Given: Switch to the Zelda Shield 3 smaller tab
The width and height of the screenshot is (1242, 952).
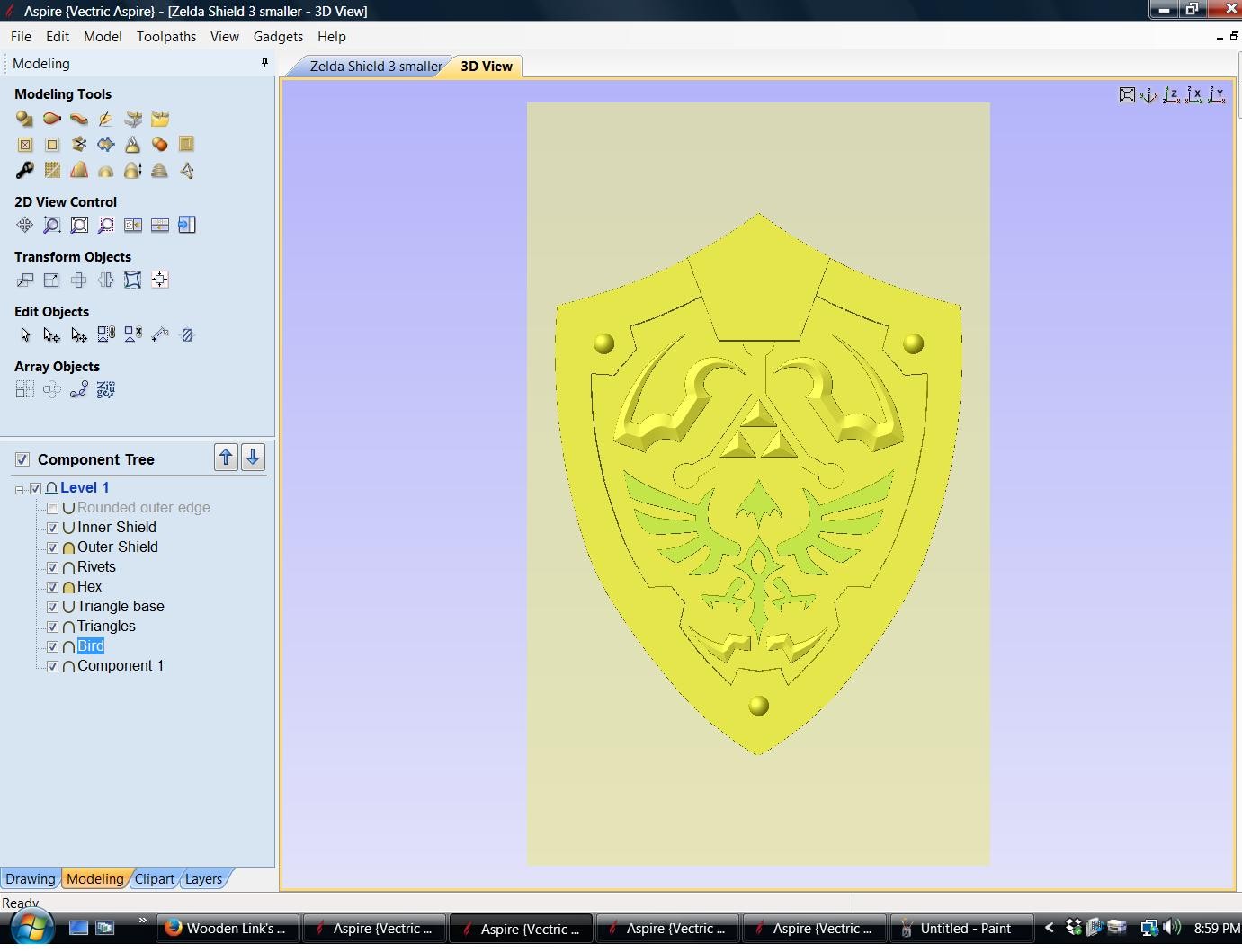Looking at the screenshot, I should (x=375, y=67).
